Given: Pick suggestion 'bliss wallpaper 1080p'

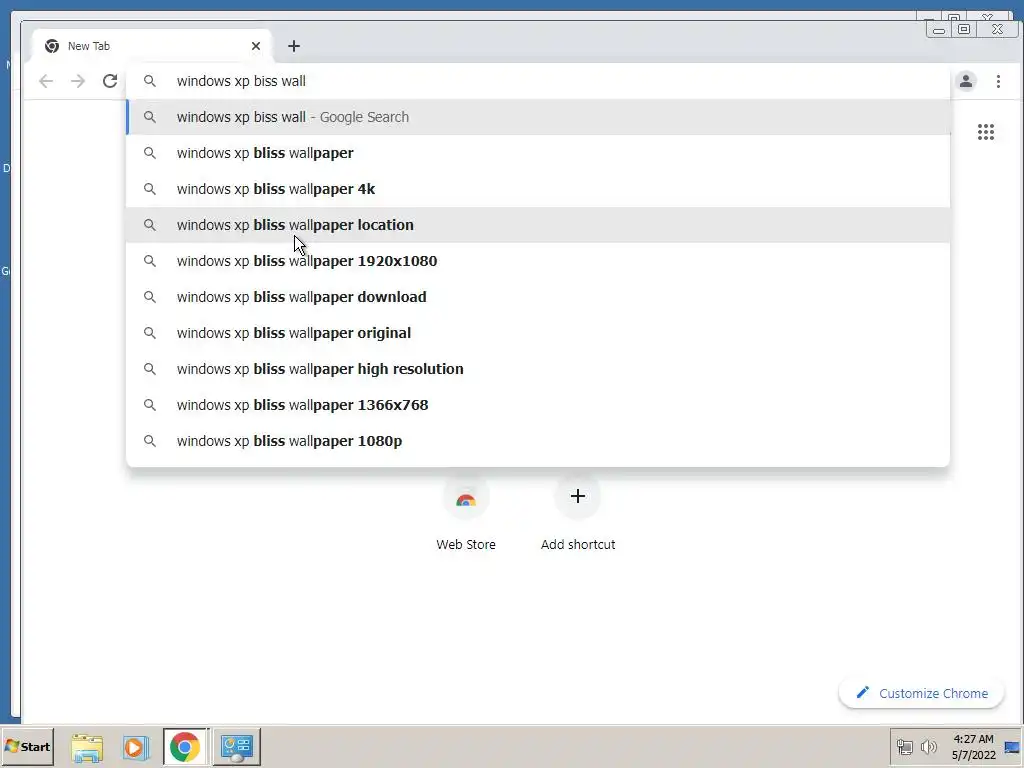Looking at the screenshot, I should pos(538,441).
